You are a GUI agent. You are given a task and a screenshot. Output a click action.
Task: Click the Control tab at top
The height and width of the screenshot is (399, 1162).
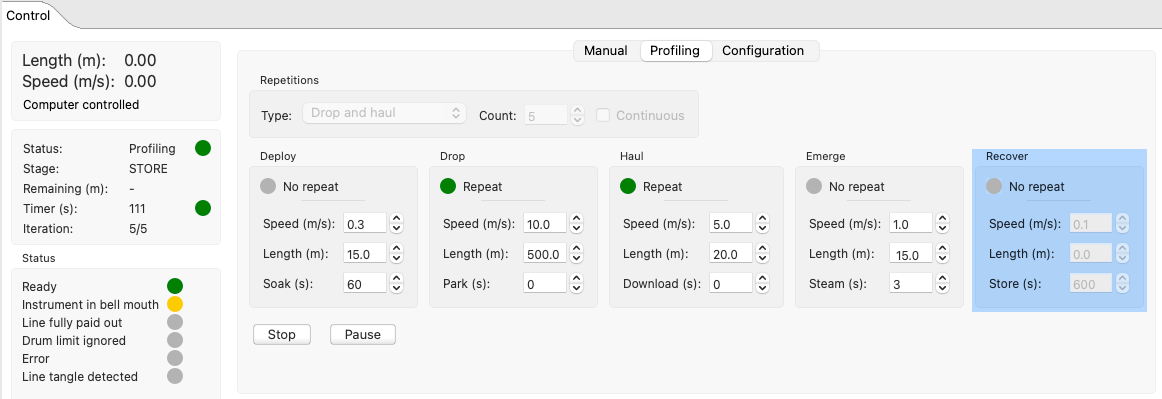click(x=28, y=15)
